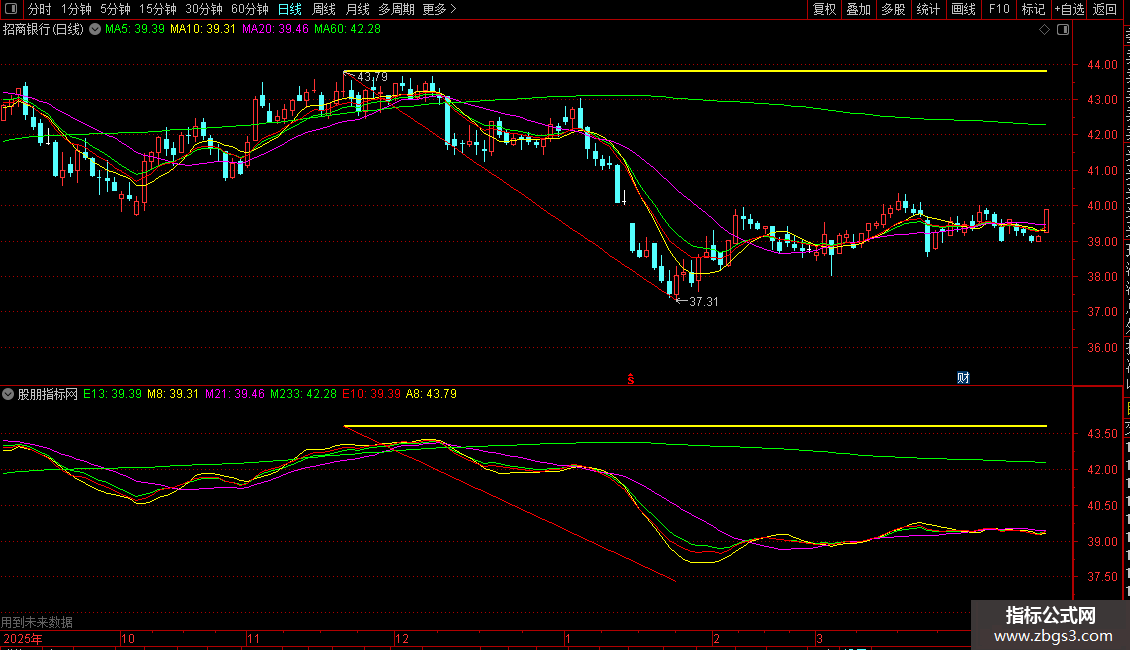
Task: Open the 财 financial report marker
Action: [963, 378]
